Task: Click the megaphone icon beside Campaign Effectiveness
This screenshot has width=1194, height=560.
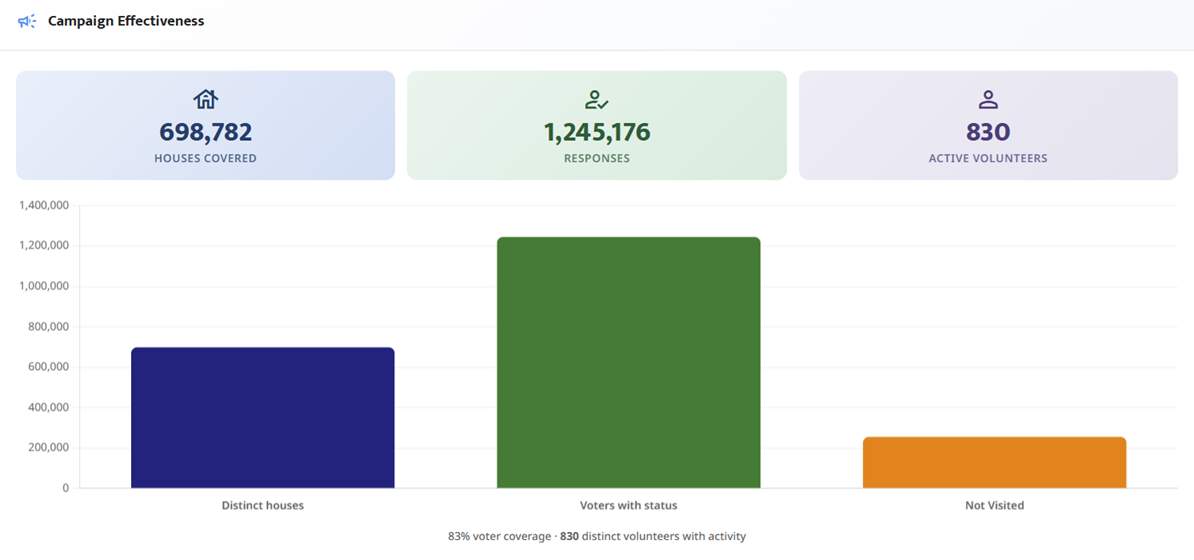Action: point(27,21)
